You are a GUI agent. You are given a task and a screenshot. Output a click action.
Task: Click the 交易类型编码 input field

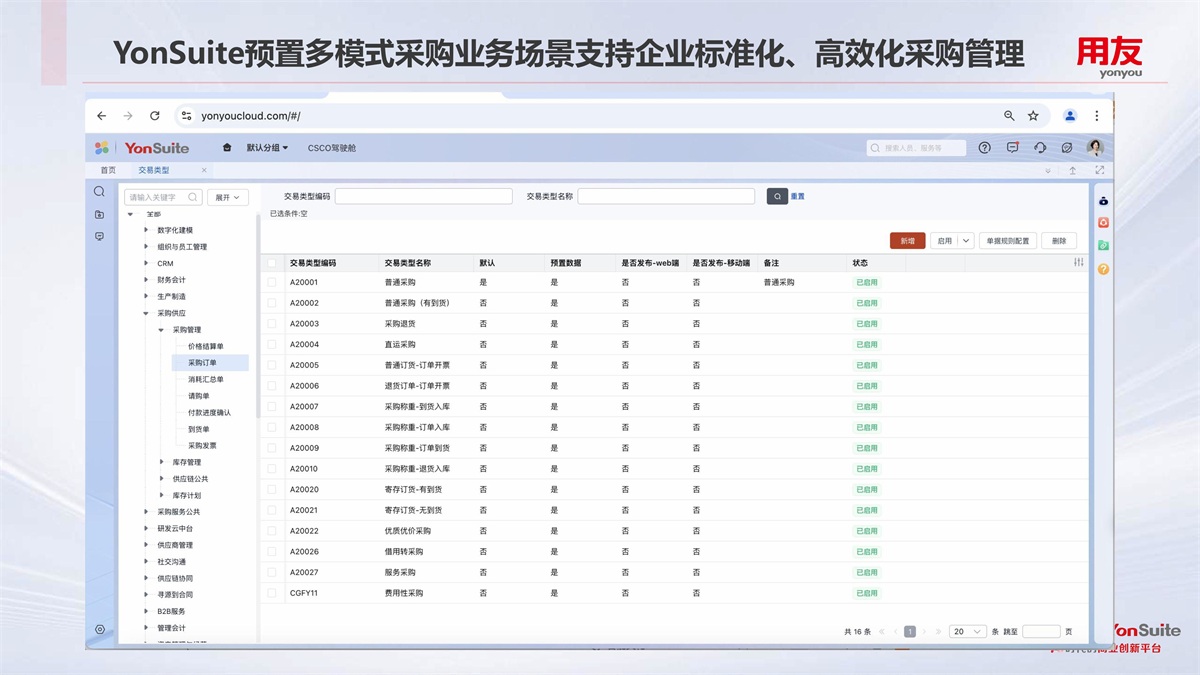[x=423, y=197]
